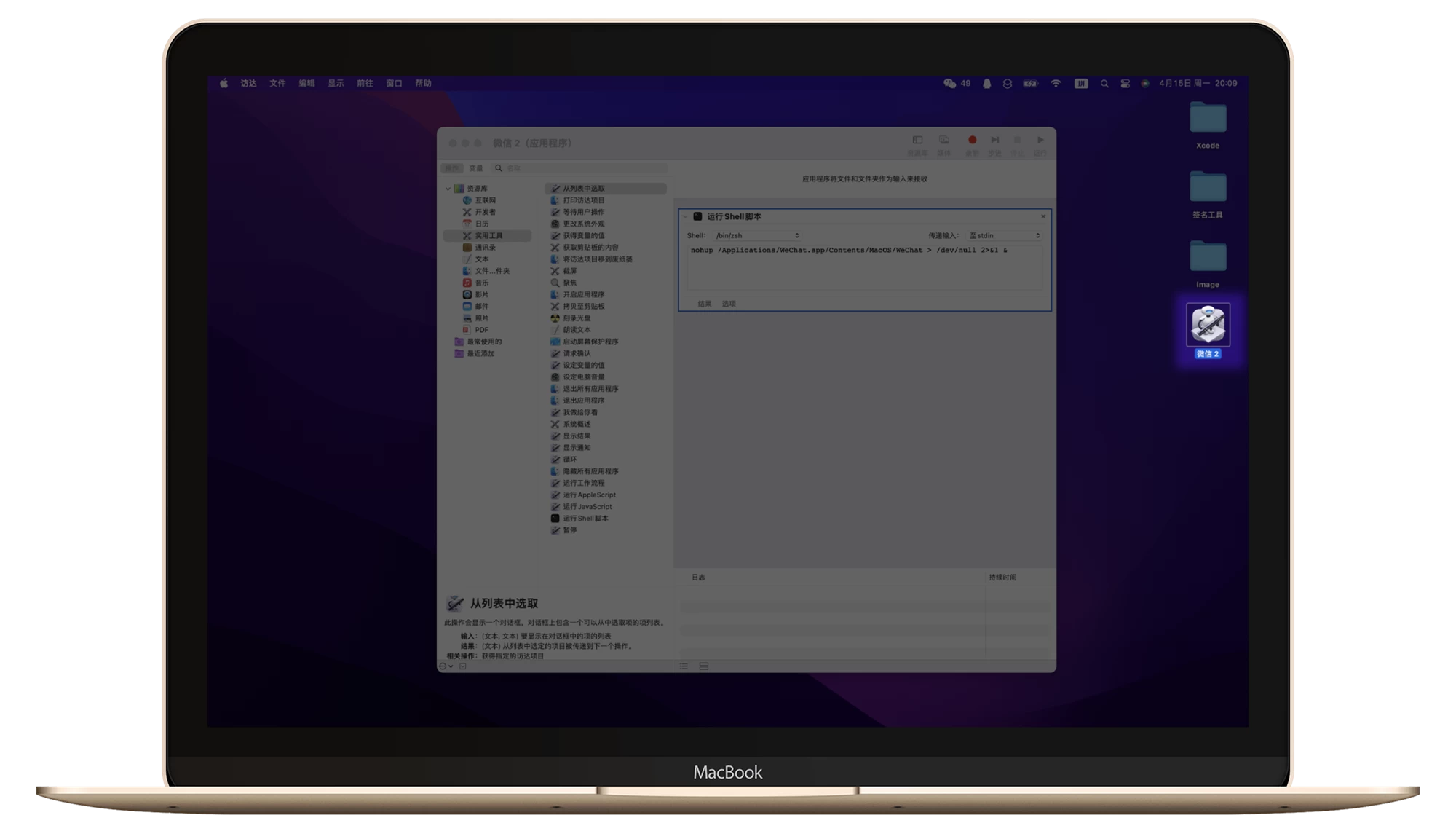Select 运行 Shell 脚本 action in list
This screenshot has height=823, width=1456.
[x=585, y=519]
